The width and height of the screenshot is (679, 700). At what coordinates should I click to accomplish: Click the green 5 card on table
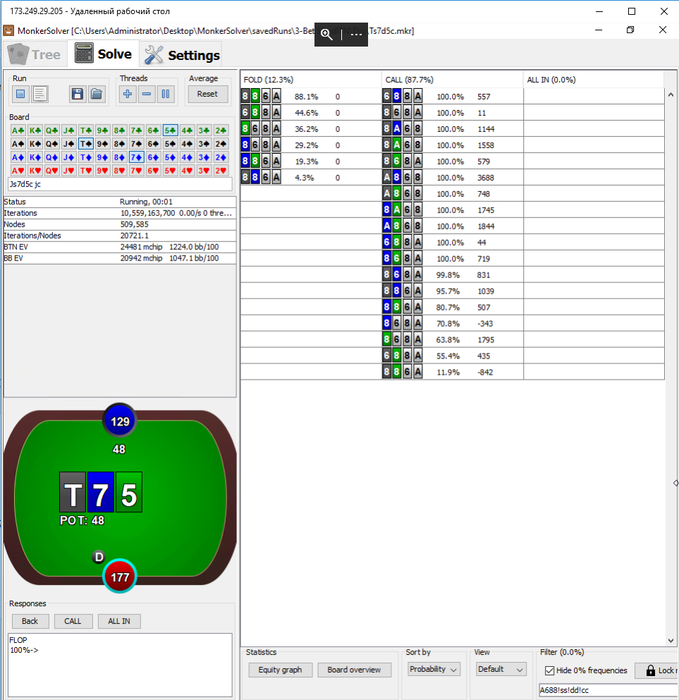point(129,492)
